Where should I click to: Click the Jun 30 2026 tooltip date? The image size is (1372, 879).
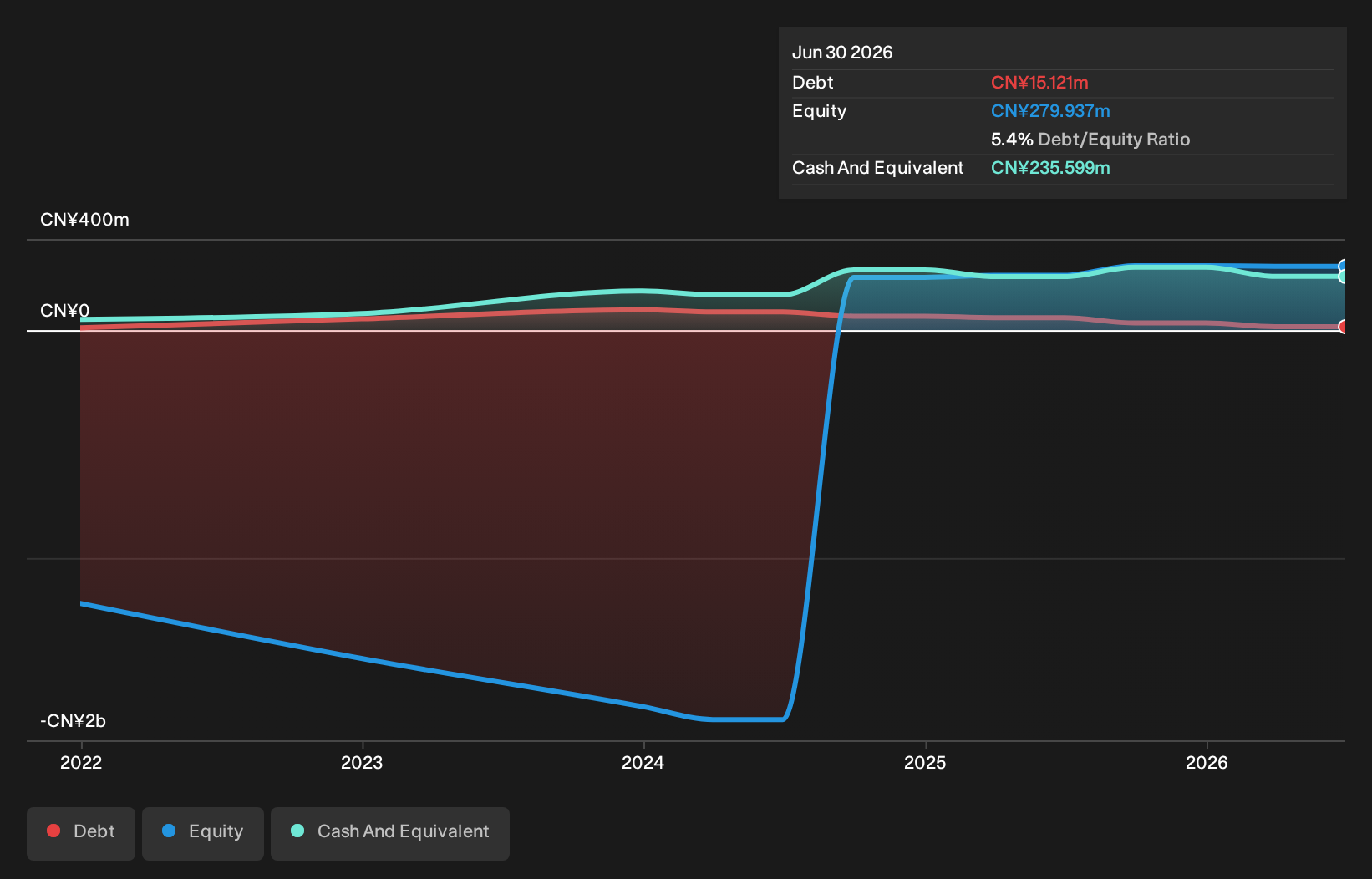point(842,53)
